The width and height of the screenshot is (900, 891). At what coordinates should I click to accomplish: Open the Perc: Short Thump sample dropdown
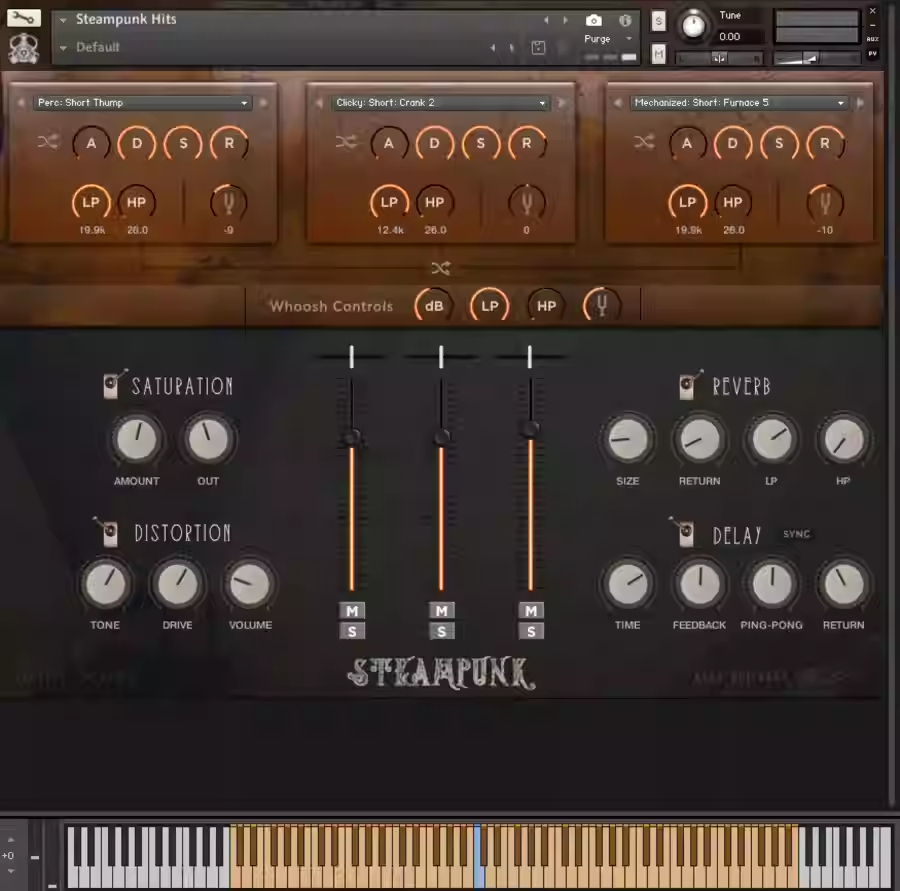click(x=142, y=103)
